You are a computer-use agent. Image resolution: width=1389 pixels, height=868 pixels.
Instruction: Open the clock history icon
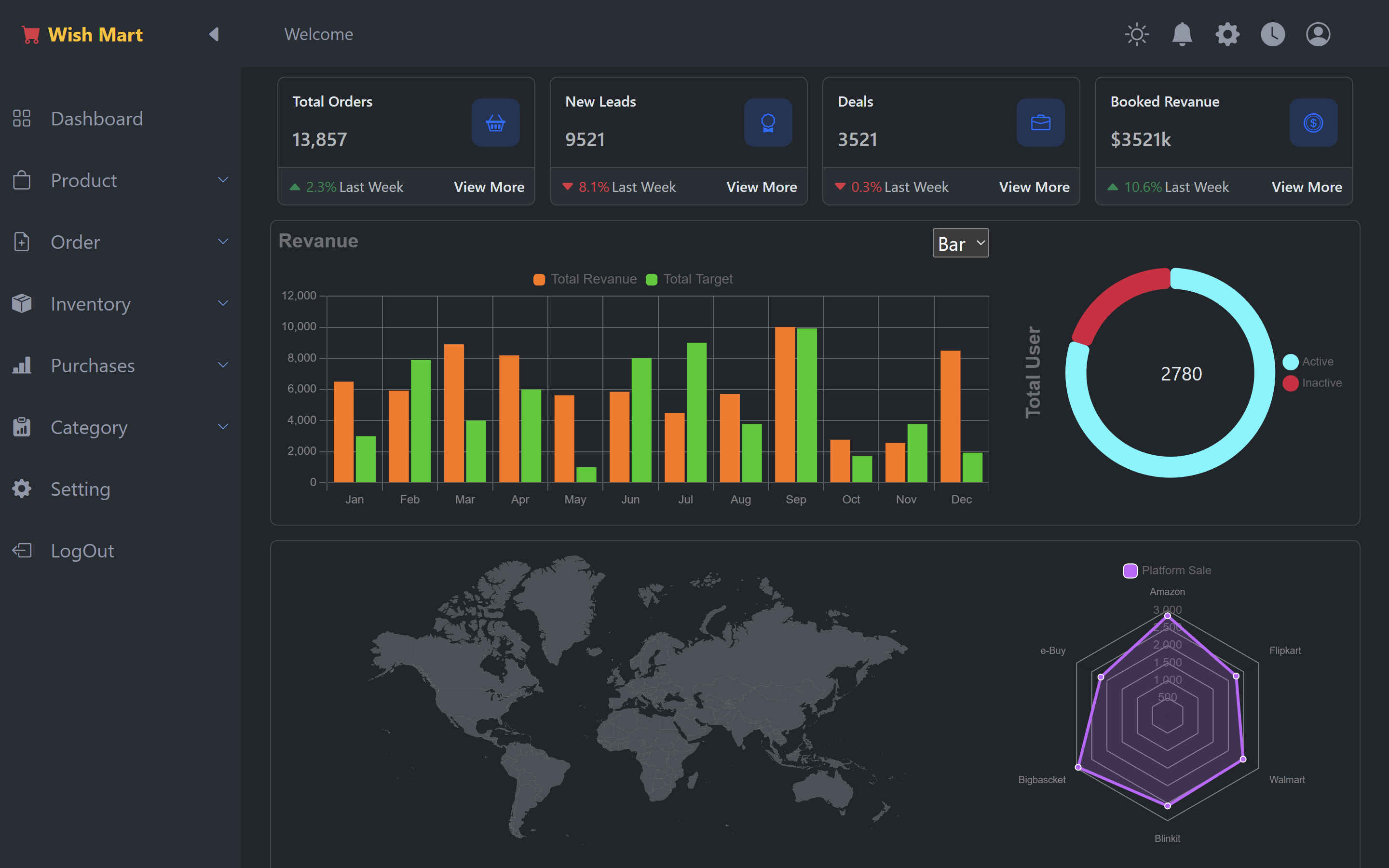point(1272,34)
